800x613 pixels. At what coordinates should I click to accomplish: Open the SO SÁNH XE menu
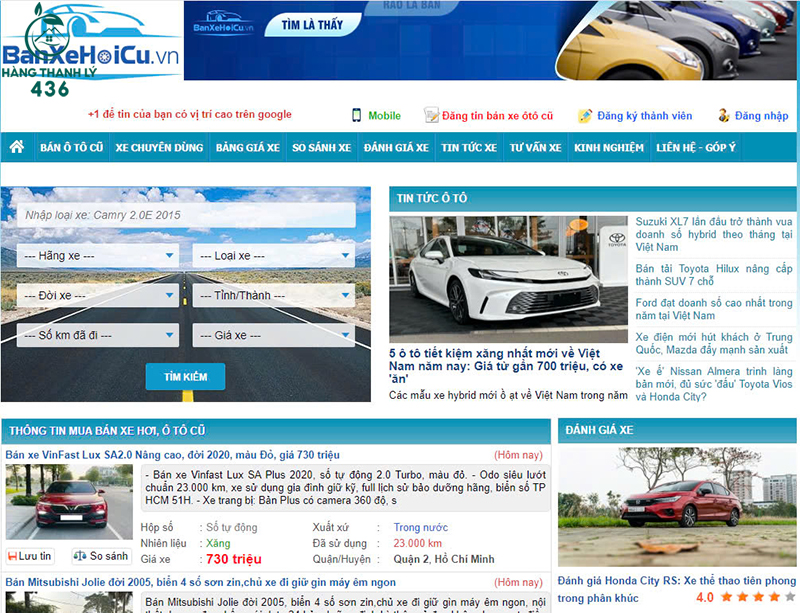coord(321,148)
